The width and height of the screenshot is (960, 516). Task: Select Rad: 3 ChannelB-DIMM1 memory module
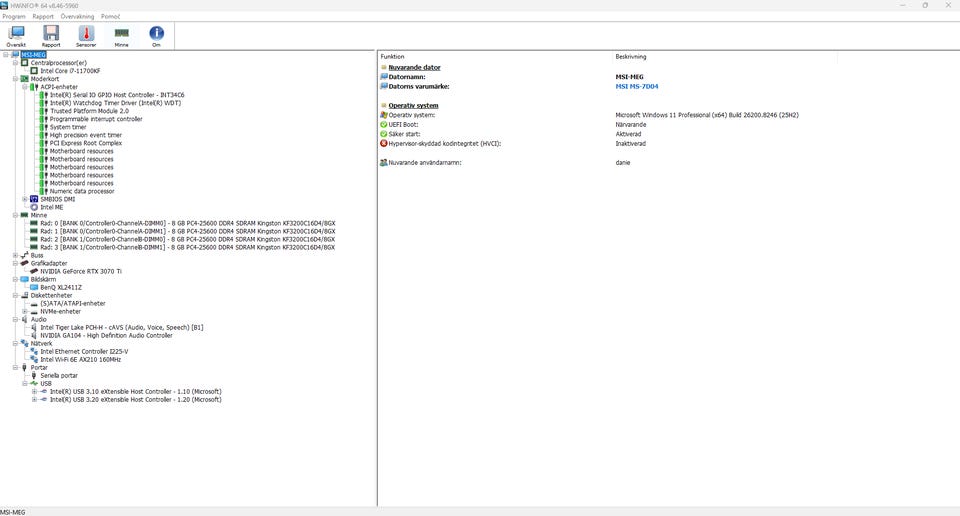[188, 247]
